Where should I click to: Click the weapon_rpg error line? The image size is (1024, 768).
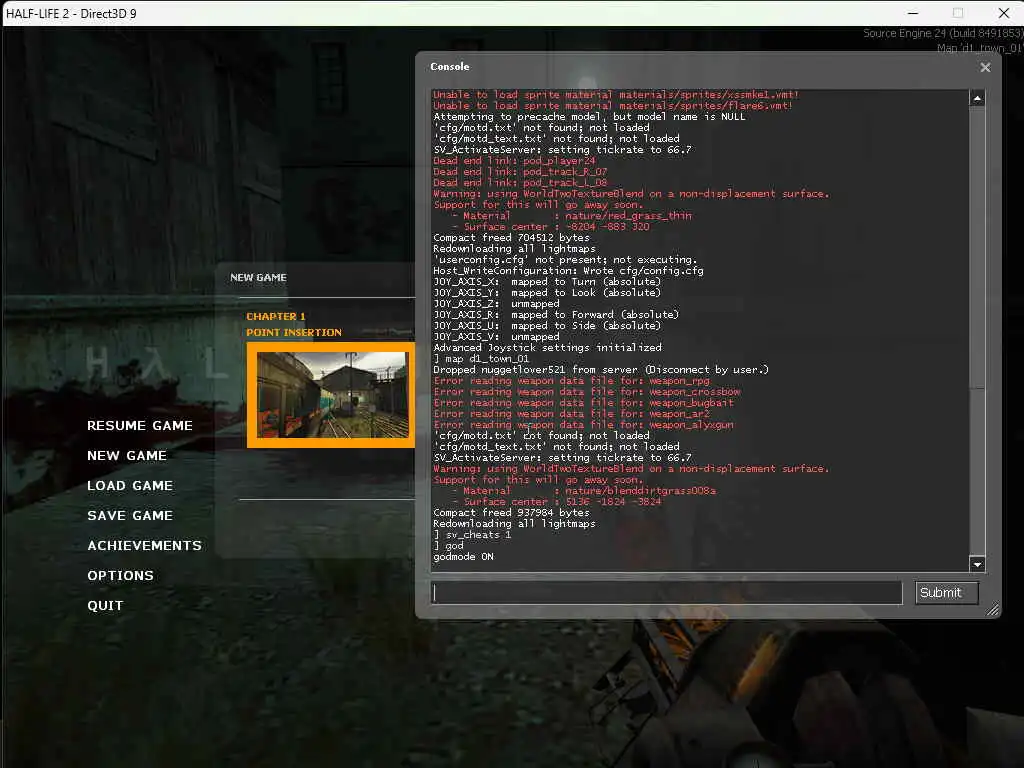point(571,381)
